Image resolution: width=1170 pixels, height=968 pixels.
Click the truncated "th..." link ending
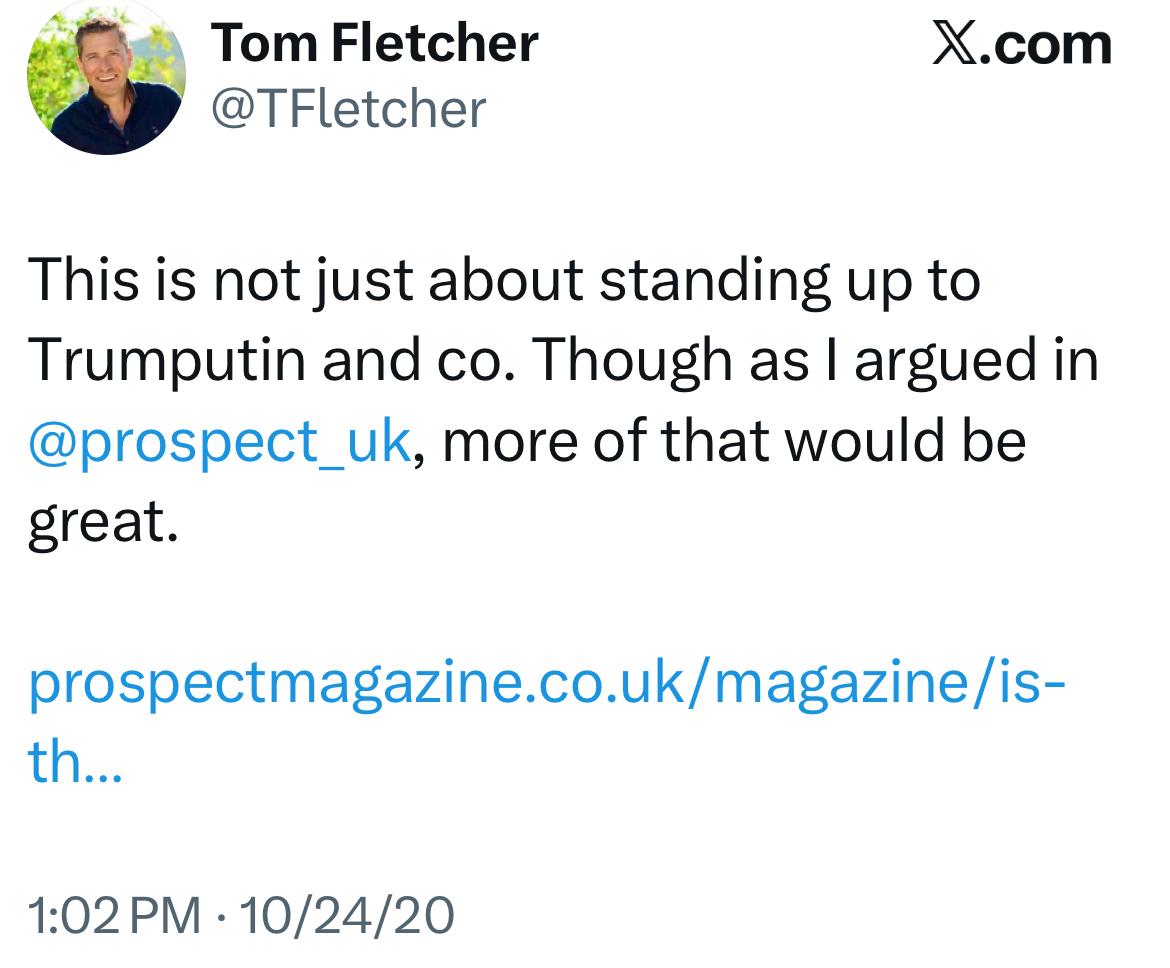coord(75,762)
